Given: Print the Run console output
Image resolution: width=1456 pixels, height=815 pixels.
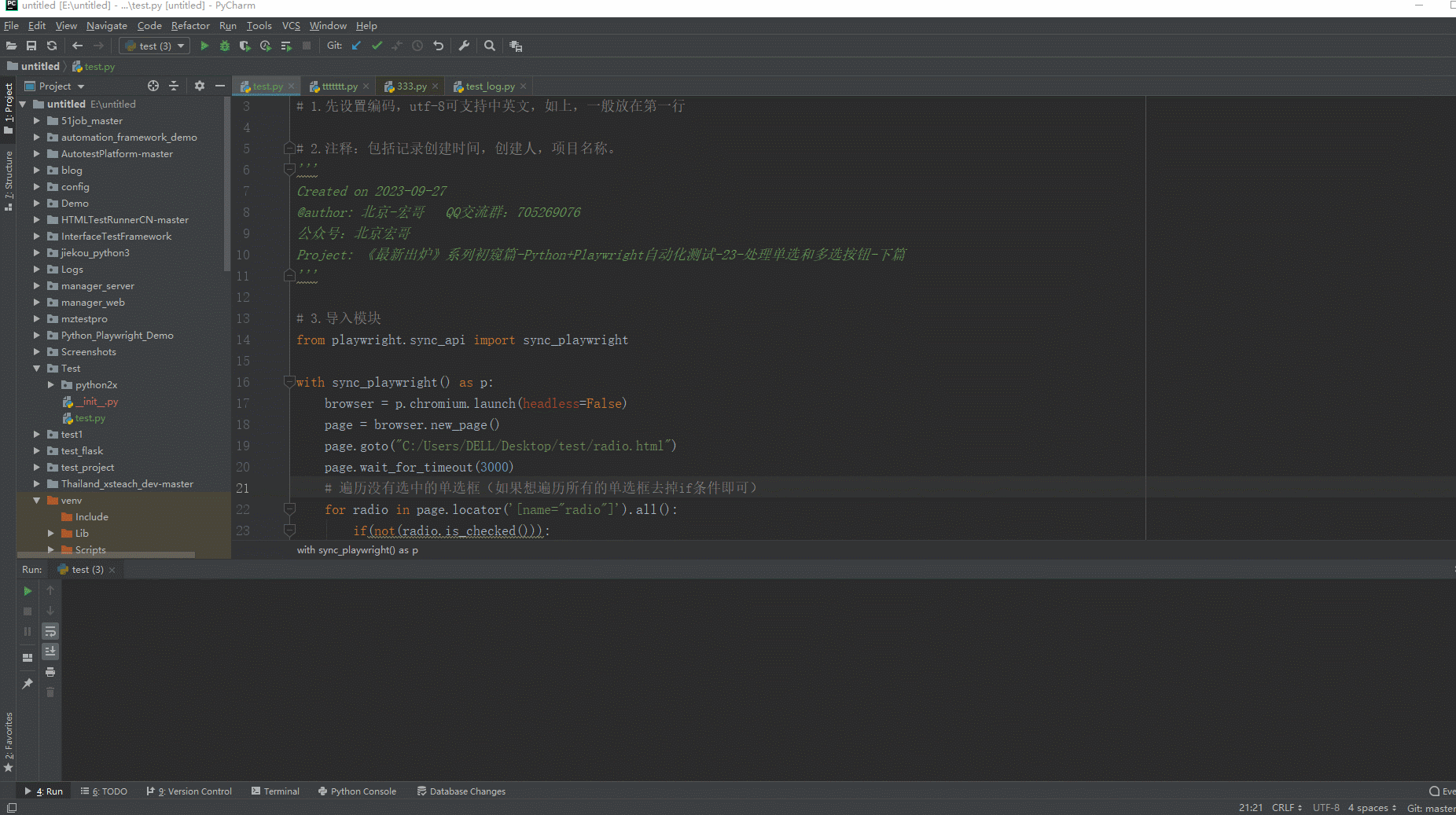Looking at the screenshot, I should coord(50,672).
